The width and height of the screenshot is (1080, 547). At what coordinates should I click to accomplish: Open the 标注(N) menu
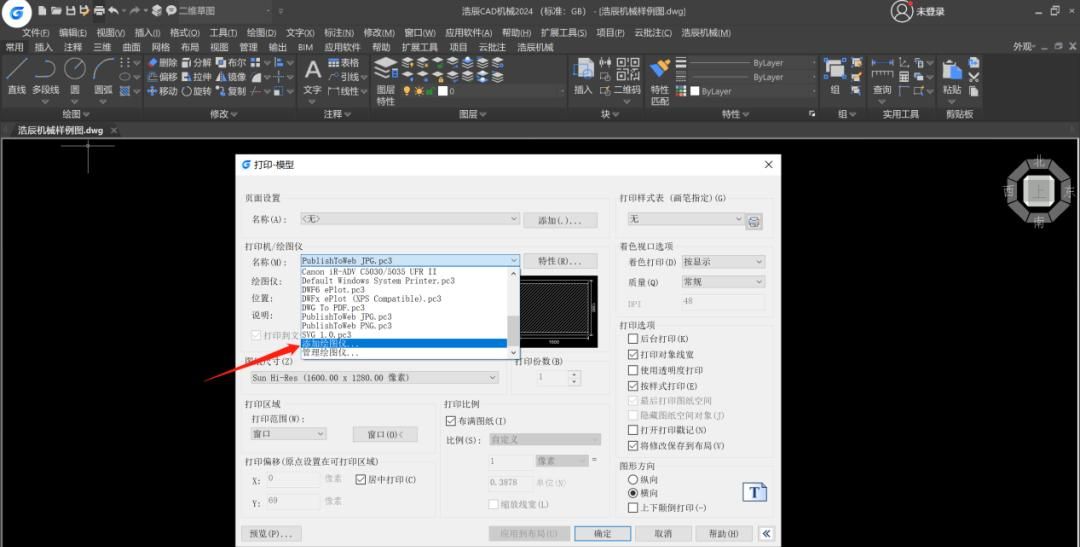(339, 32)
